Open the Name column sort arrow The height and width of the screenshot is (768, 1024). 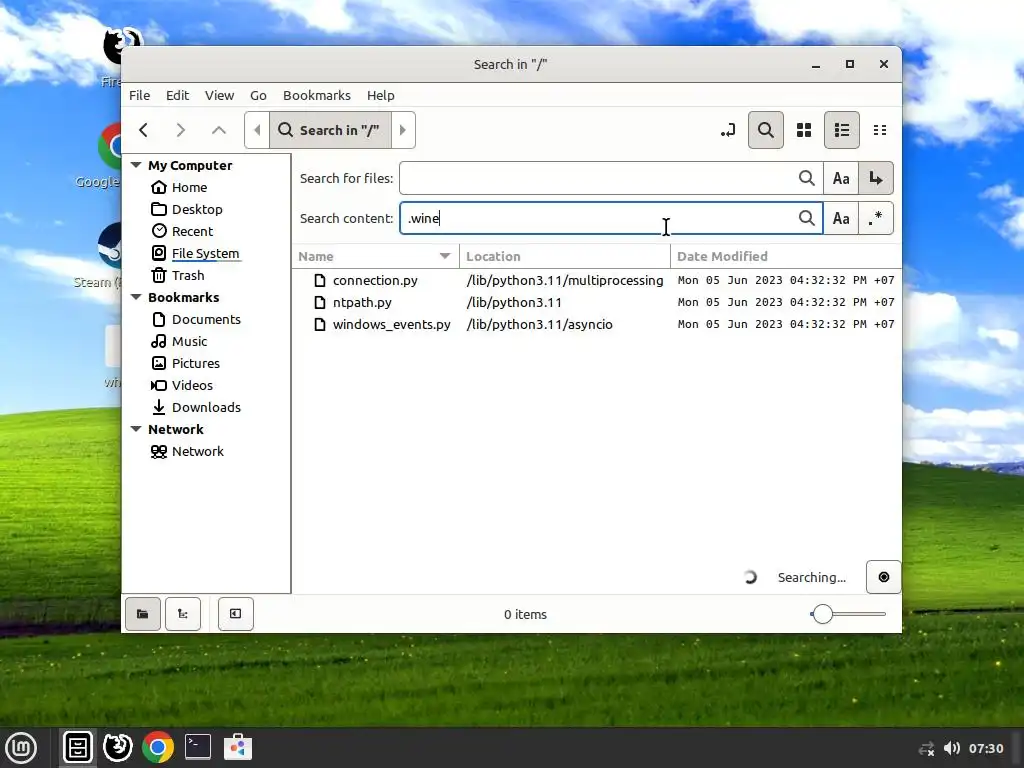(445, 256)
